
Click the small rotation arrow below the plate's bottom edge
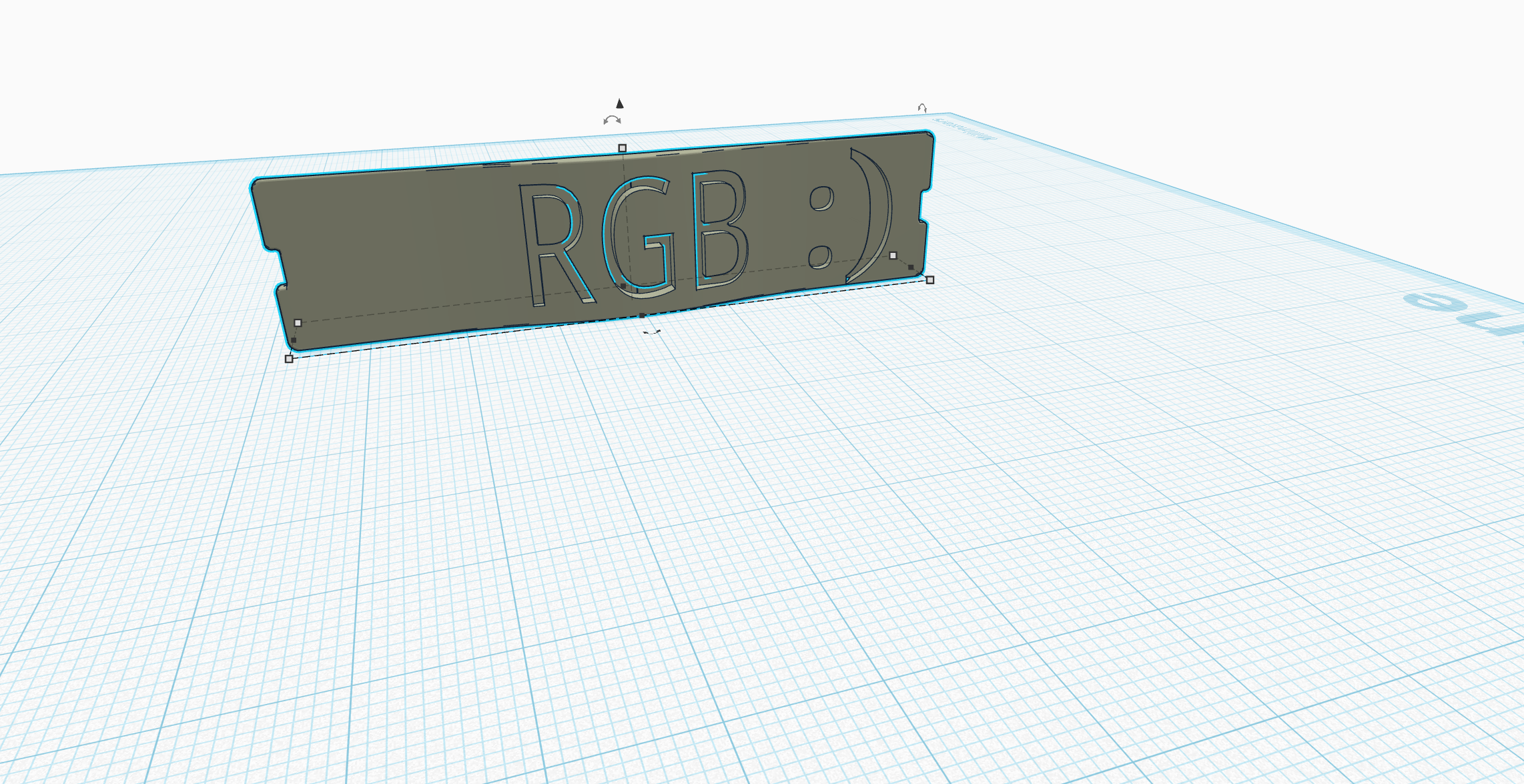pos(651,332)
